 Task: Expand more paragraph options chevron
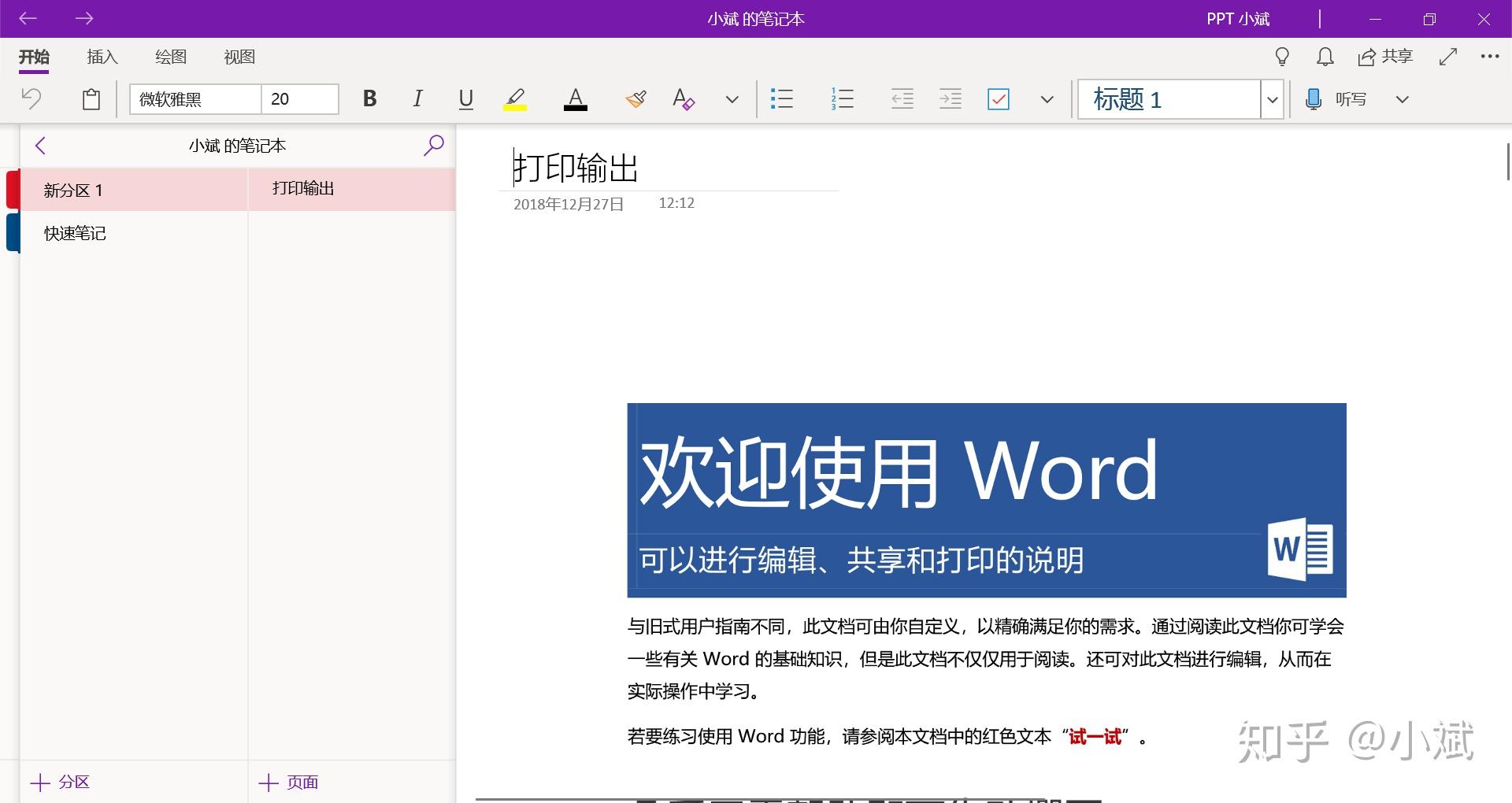tap(1047, 99)
